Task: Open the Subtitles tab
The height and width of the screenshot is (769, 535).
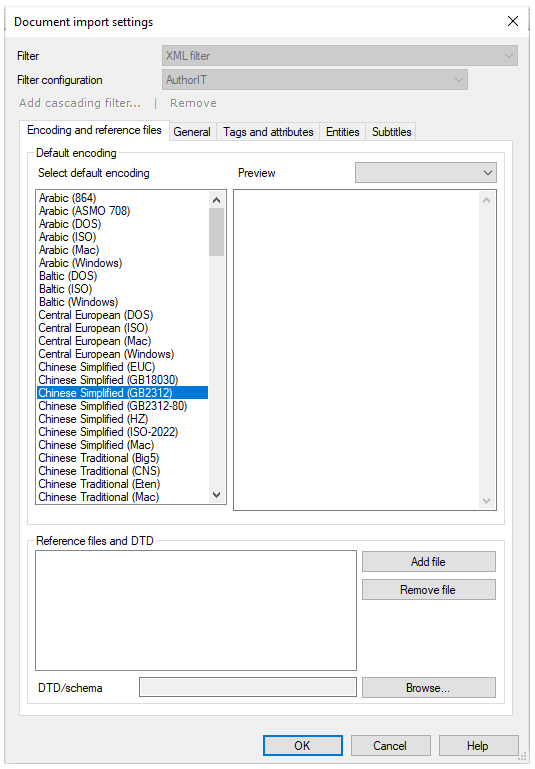Action: (x=391, y=132)
